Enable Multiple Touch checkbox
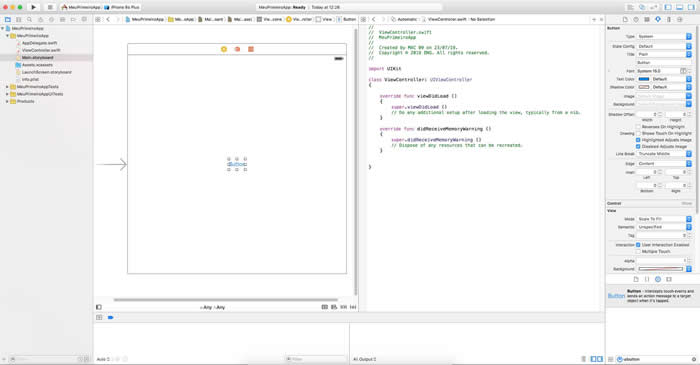Image resolution: width=700 pixels, height=365 pixels. click(x=638, y=252)
